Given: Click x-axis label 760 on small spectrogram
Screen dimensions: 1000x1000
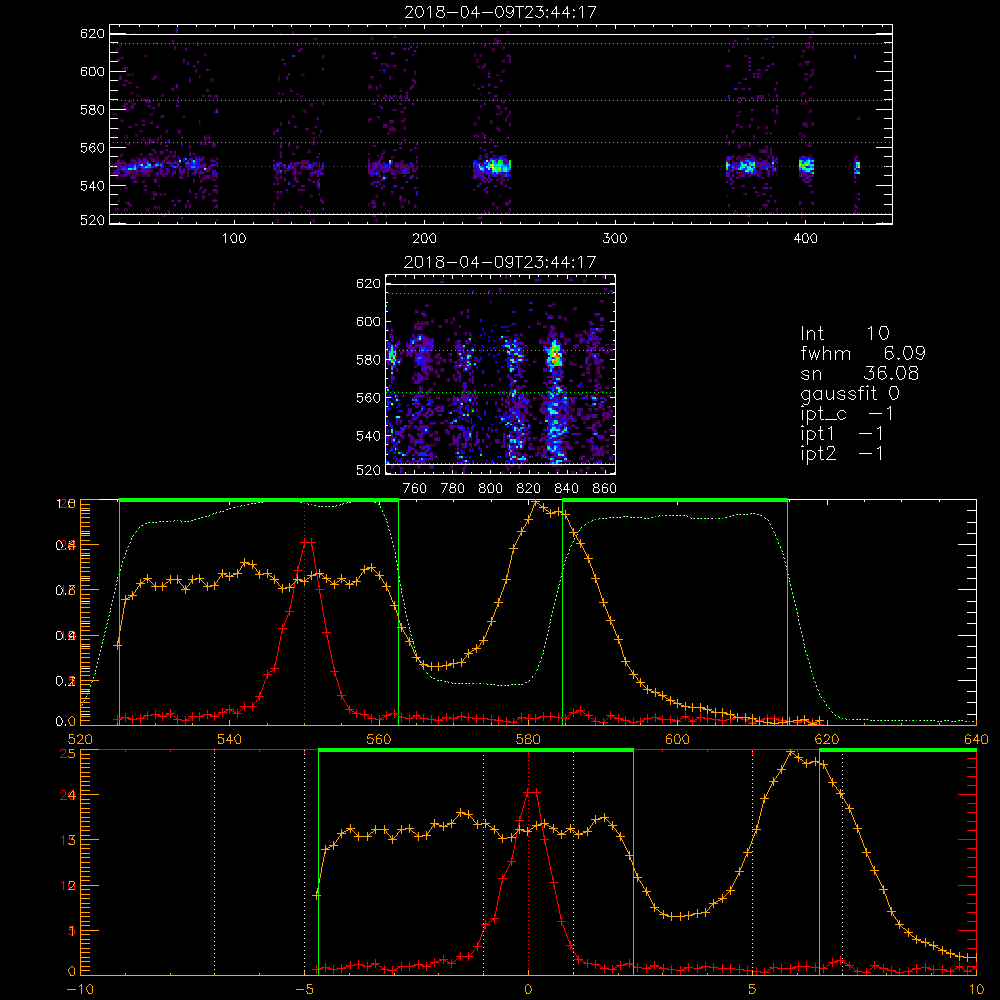Looking at the screenshot, I should 415,489.
